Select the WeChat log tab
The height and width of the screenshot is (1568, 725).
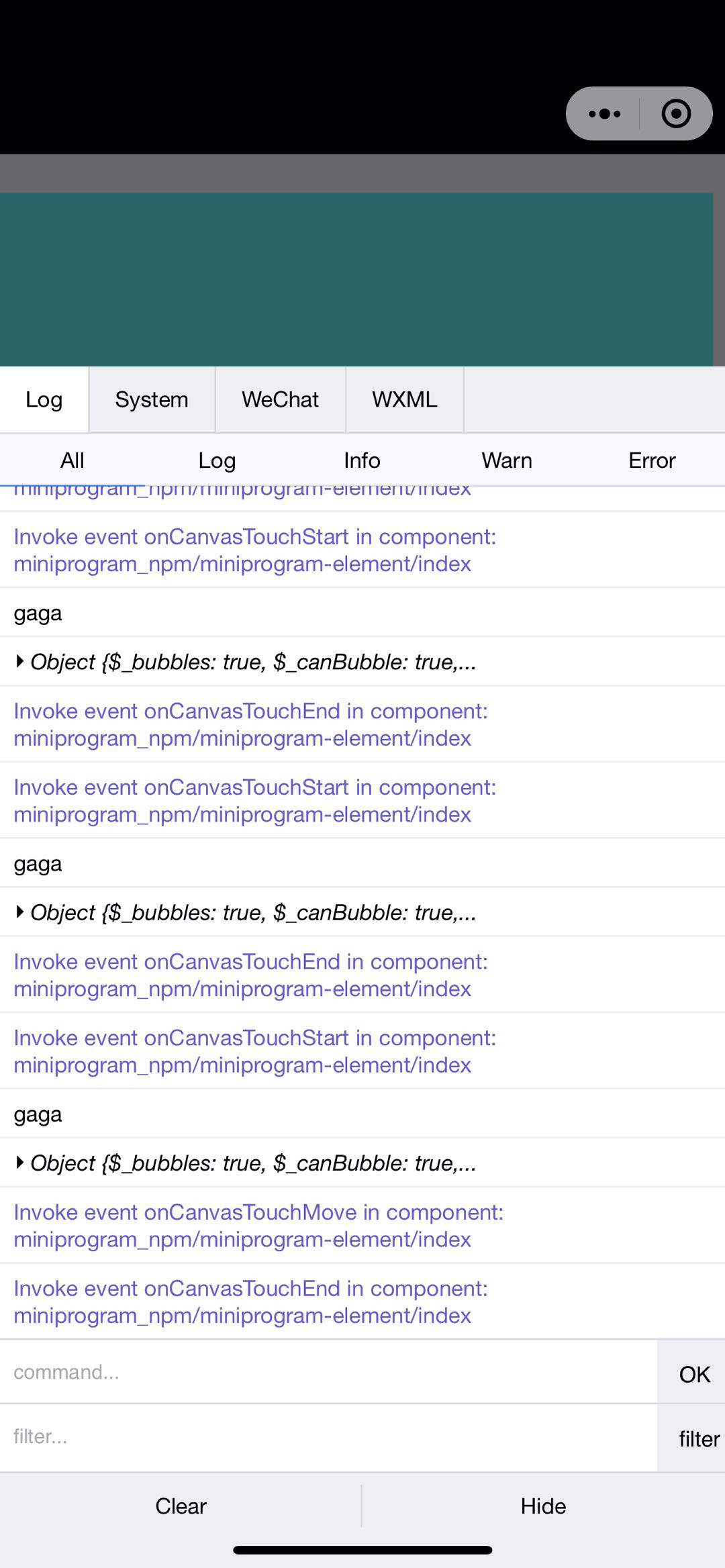[x=279, y=399]
